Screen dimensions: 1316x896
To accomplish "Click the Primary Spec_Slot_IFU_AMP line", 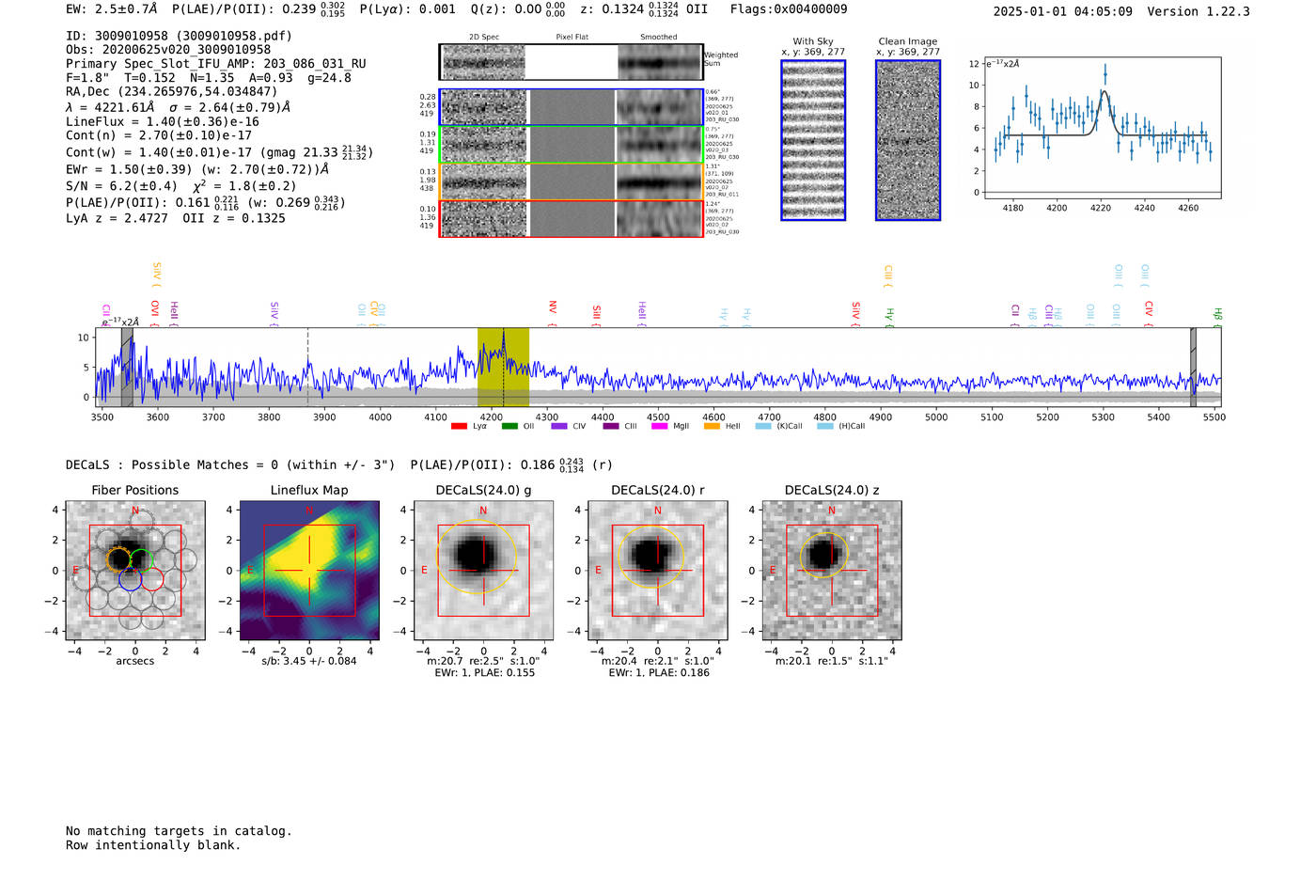I will pyautogui.click(x=216, y=64).
